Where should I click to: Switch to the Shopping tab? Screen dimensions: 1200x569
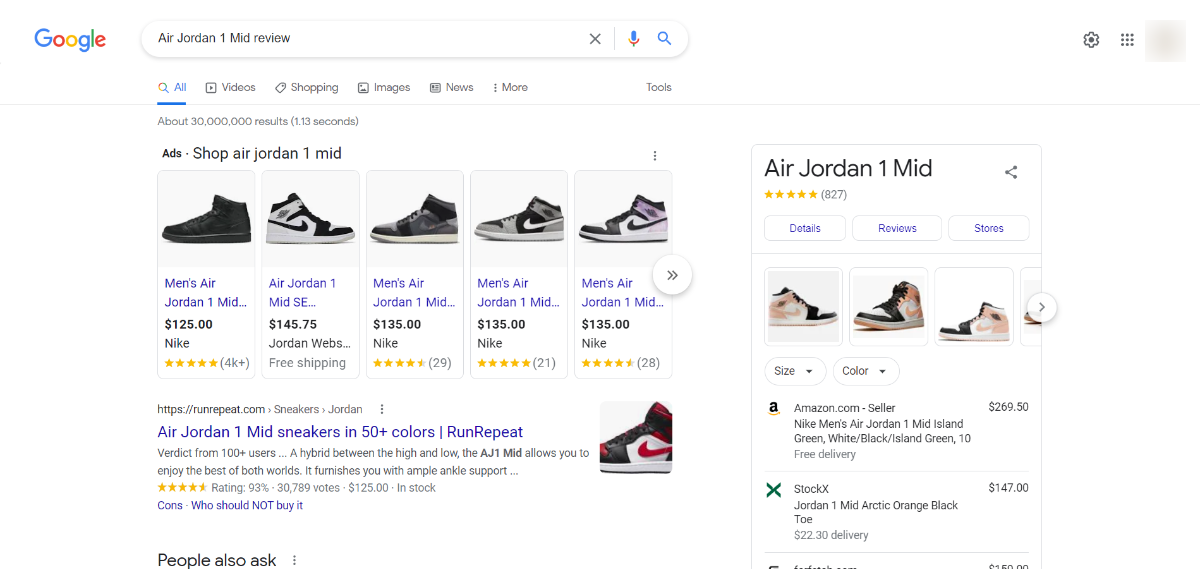click(307, 88)
